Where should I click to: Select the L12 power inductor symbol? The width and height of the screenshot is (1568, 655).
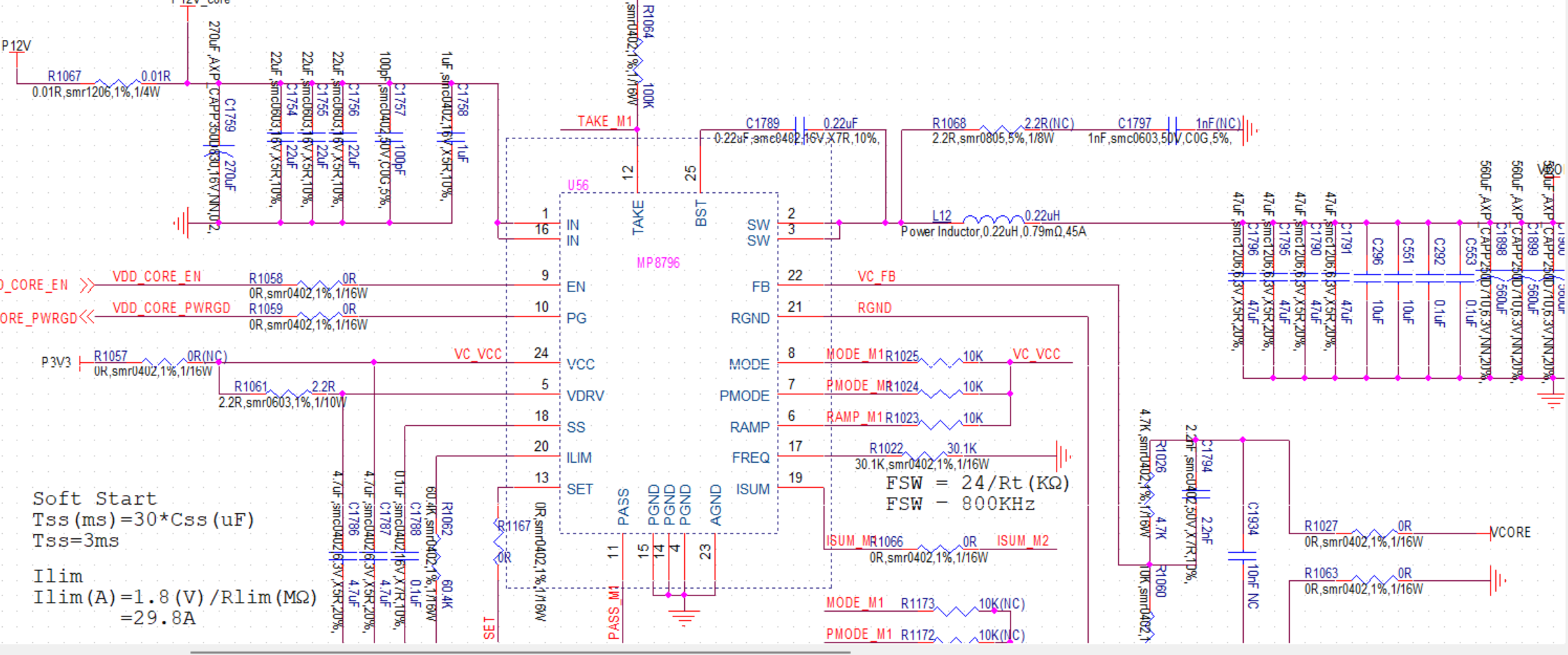tap(993, 219)
